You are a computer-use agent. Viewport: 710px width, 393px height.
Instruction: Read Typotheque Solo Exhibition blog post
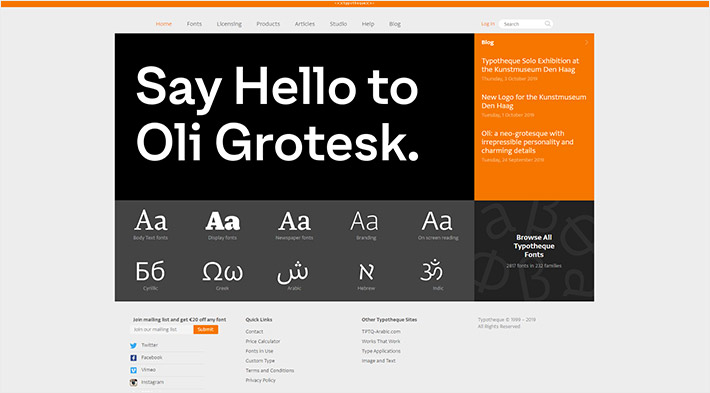pos(530,65)
